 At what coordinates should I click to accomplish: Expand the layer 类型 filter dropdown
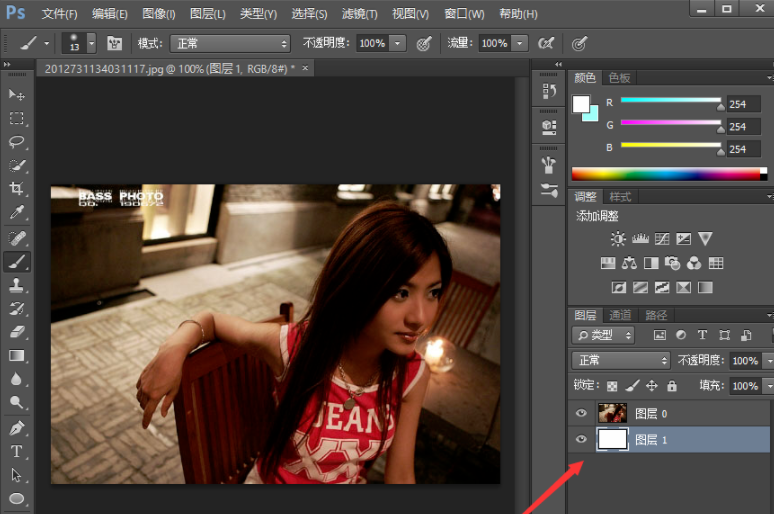coord(603,335)
